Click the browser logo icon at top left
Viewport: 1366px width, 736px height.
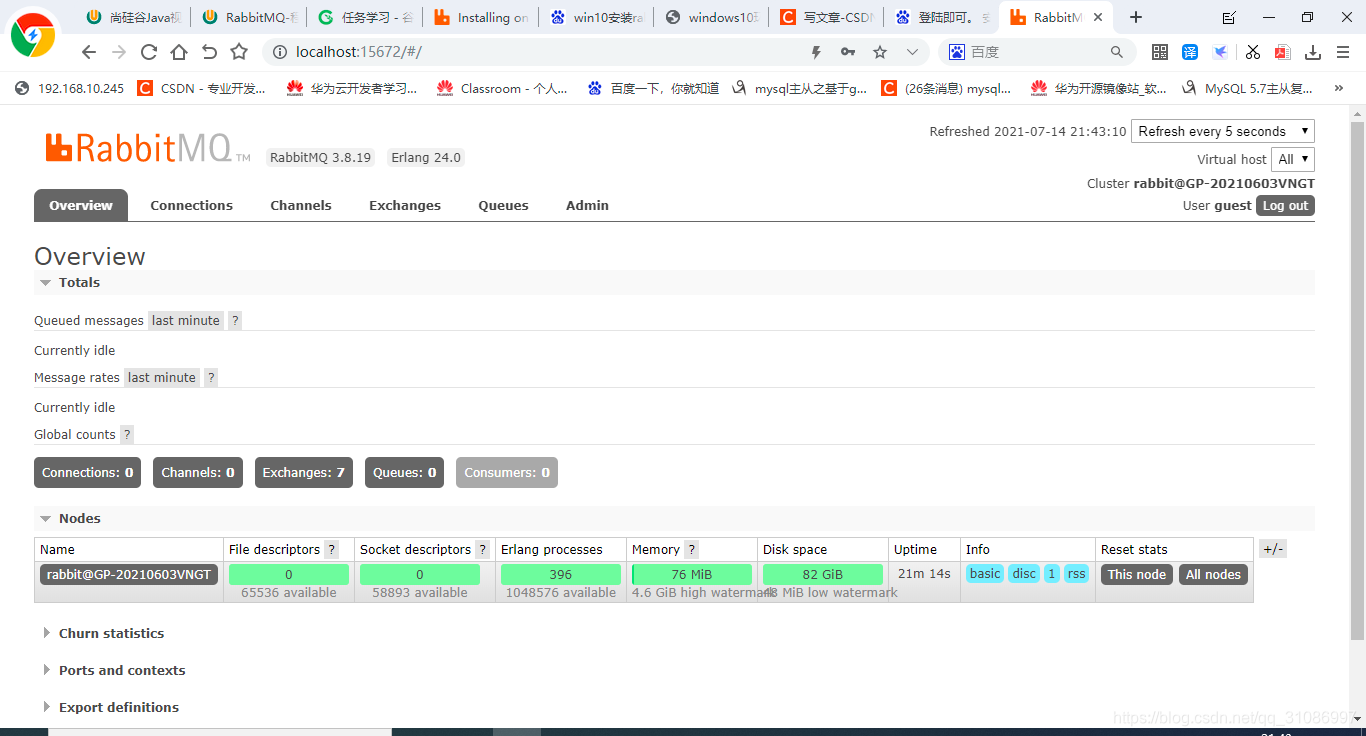(x=32, y=37)
